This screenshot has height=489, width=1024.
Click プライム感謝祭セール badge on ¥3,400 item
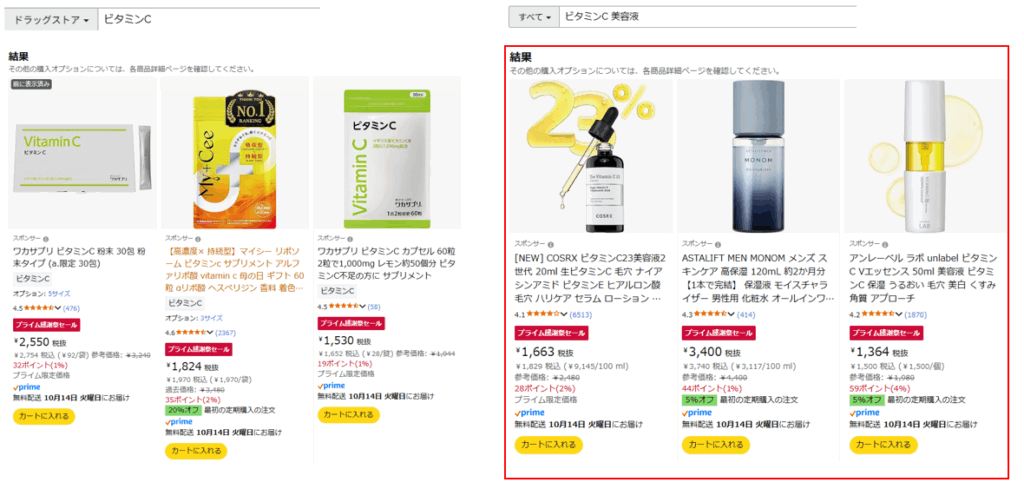716,333
